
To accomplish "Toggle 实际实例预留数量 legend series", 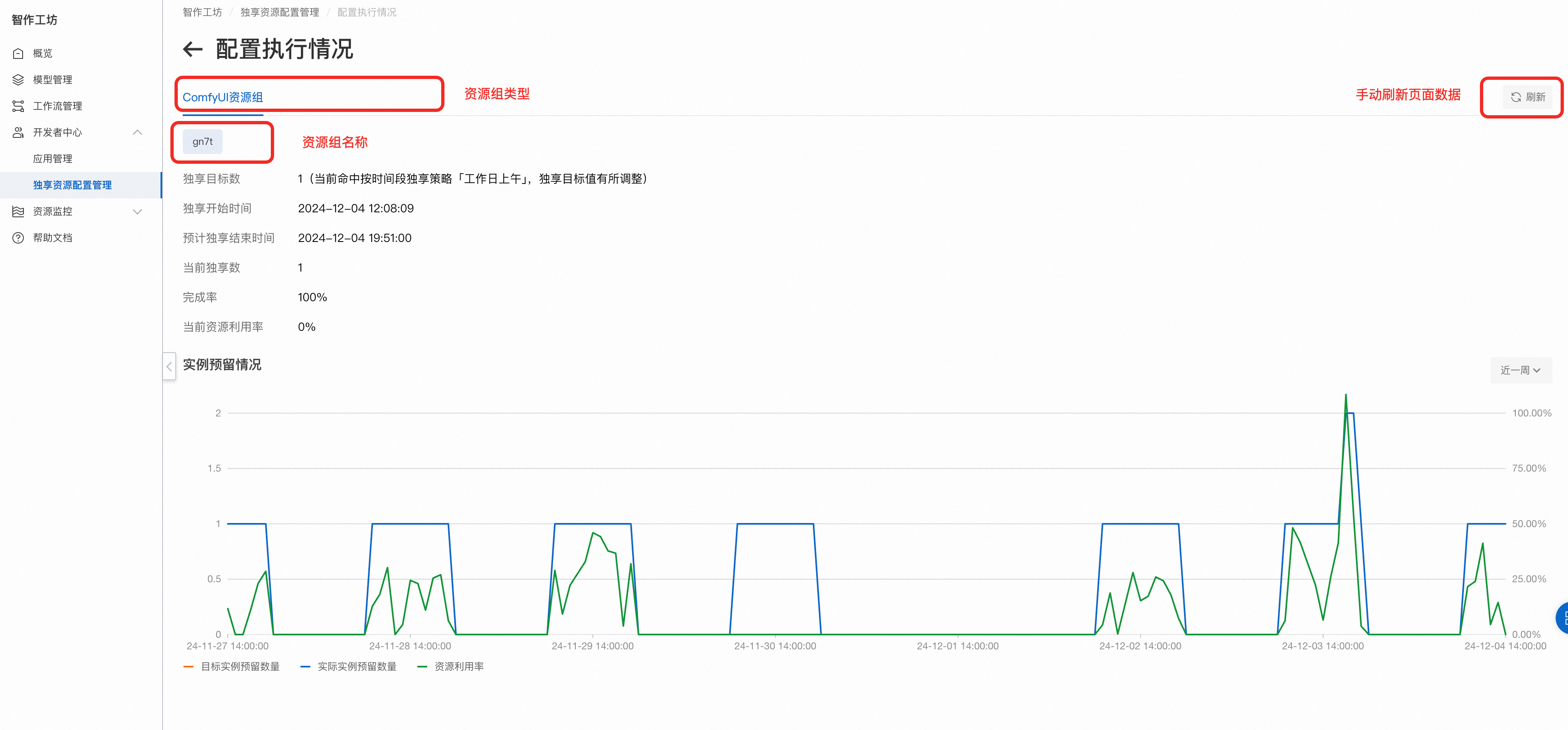I will (349, 667).
